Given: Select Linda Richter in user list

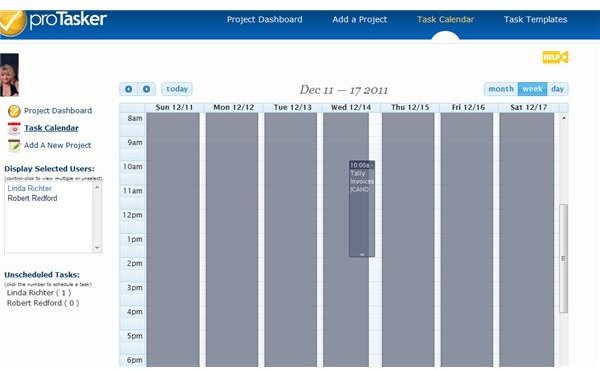Looking at the screenshot, I should pos(29,188).
